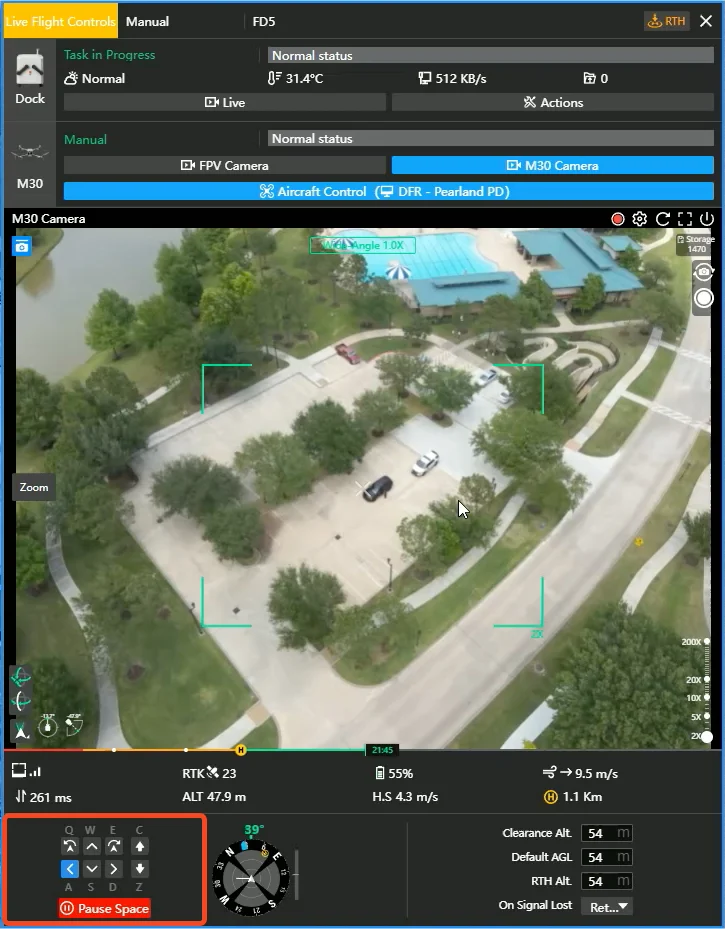The height and width of the screenshot is (929, 725).
Task: Click the Pause Space button
Action: (105, 909)
